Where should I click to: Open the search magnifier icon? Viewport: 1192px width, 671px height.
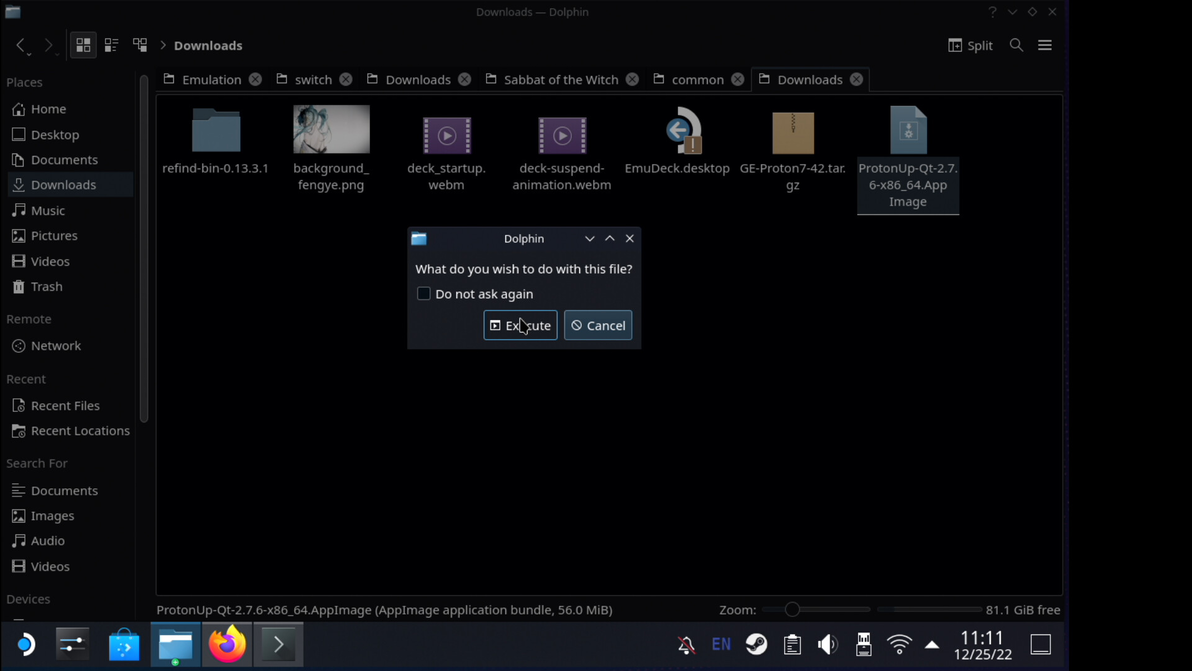pyautogui.click(x=1016, y=46)
